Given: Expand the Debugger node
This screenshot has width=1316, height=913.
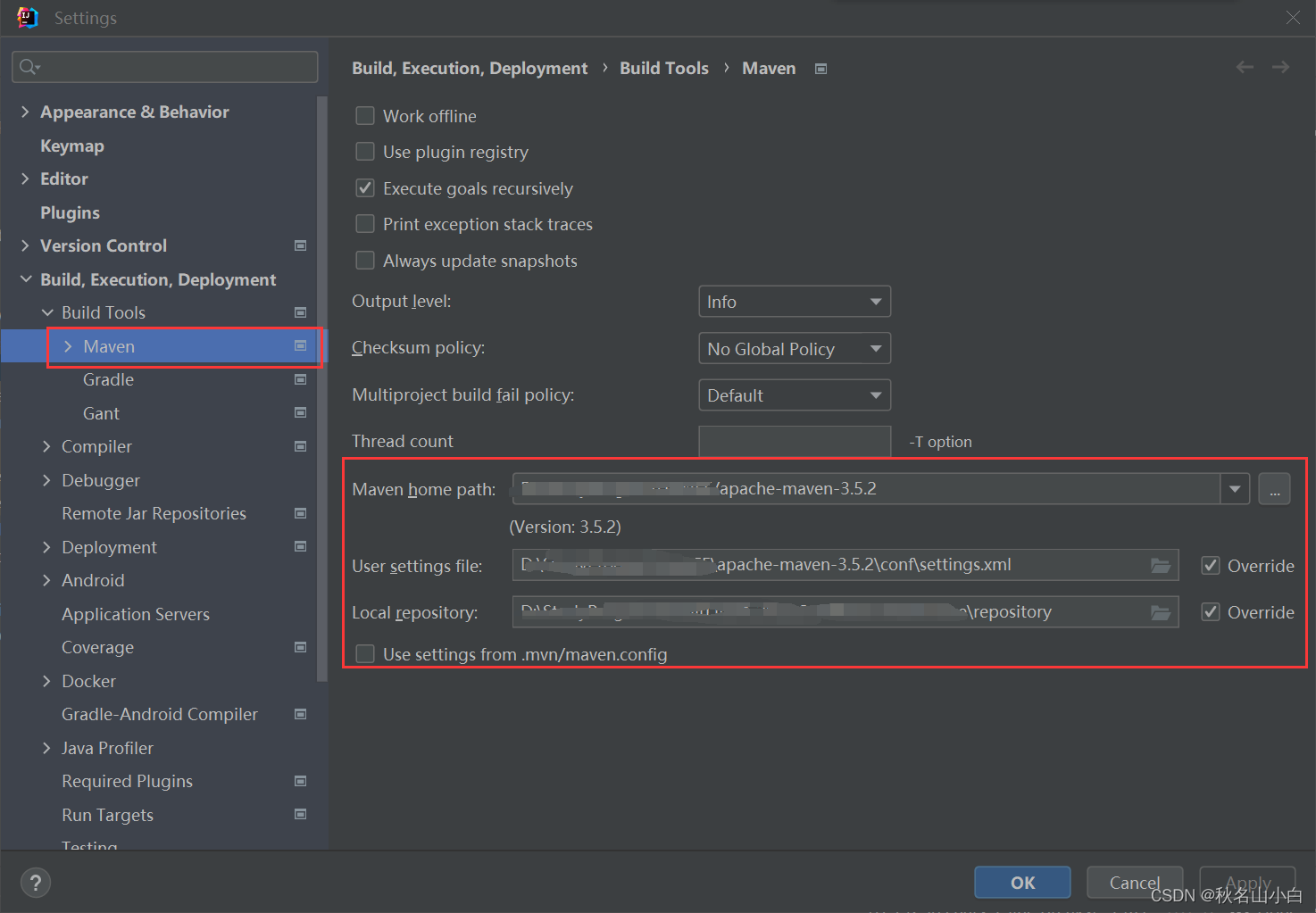Looking at the screenshot, I should tap(47, 480).
